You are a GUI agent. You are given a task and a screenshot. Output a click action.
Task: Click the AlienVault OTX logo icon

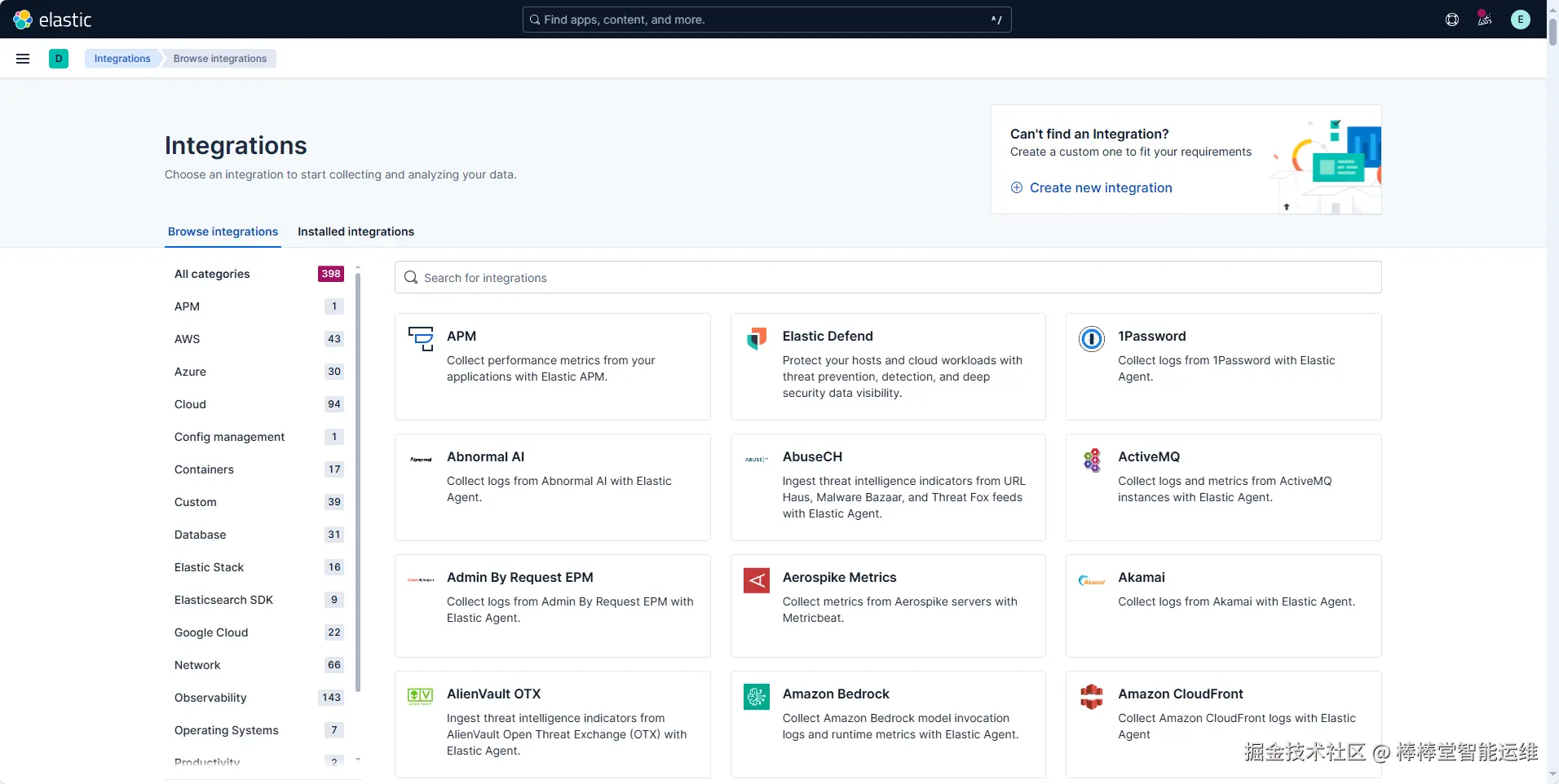coord(421,697)
